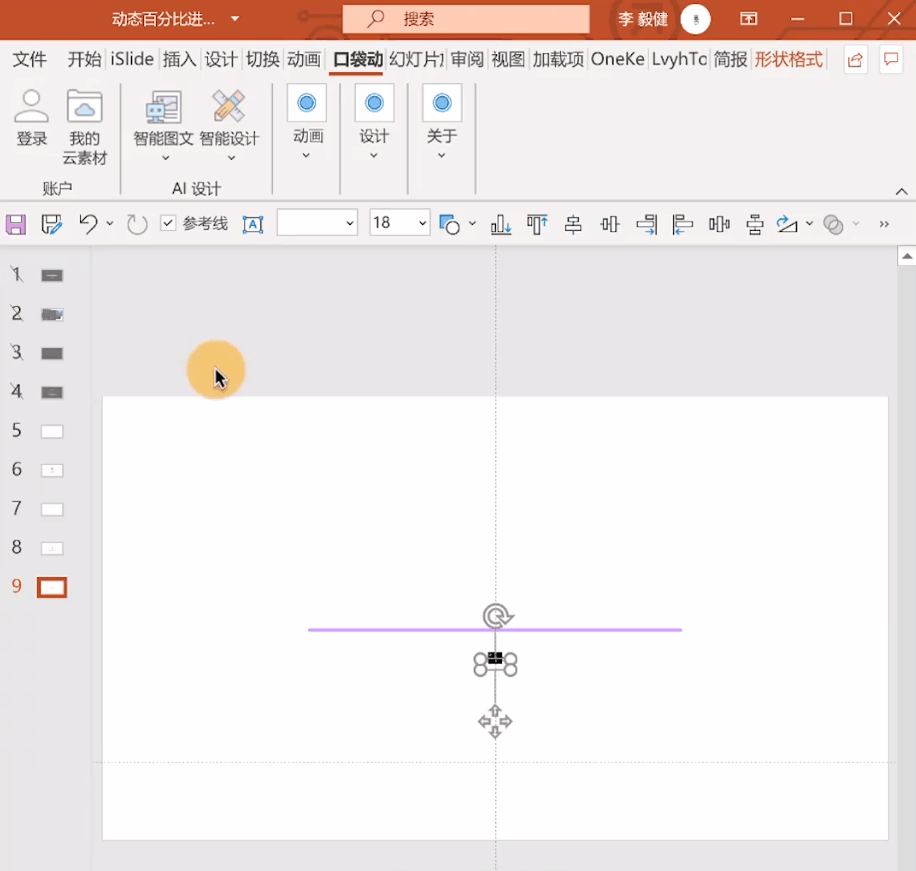Select slide 7 thumbnail
Image resolution: width=916 pixels, height=871 pixels.
52,509
